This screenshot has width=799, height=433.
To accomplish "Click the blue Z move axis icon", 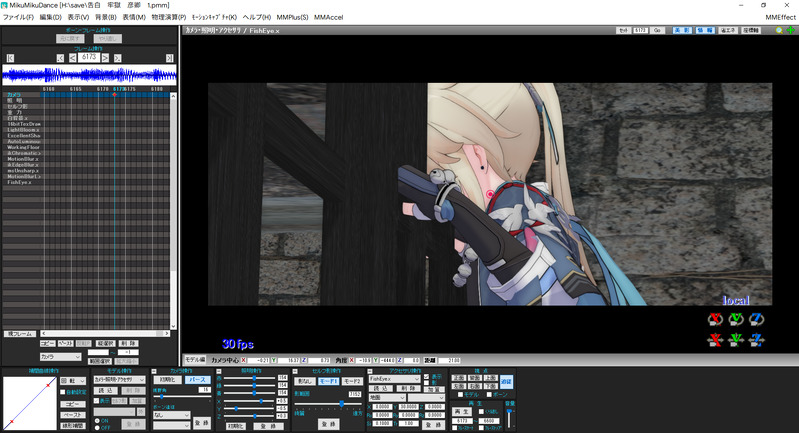I will pos(756,339).
